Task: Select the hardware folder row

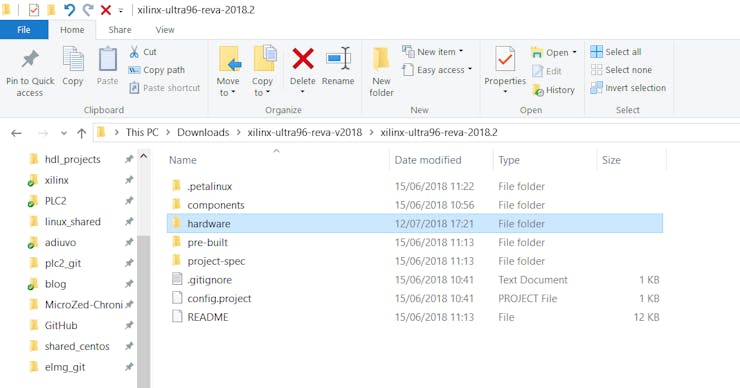Action: [x=415, y=223]
